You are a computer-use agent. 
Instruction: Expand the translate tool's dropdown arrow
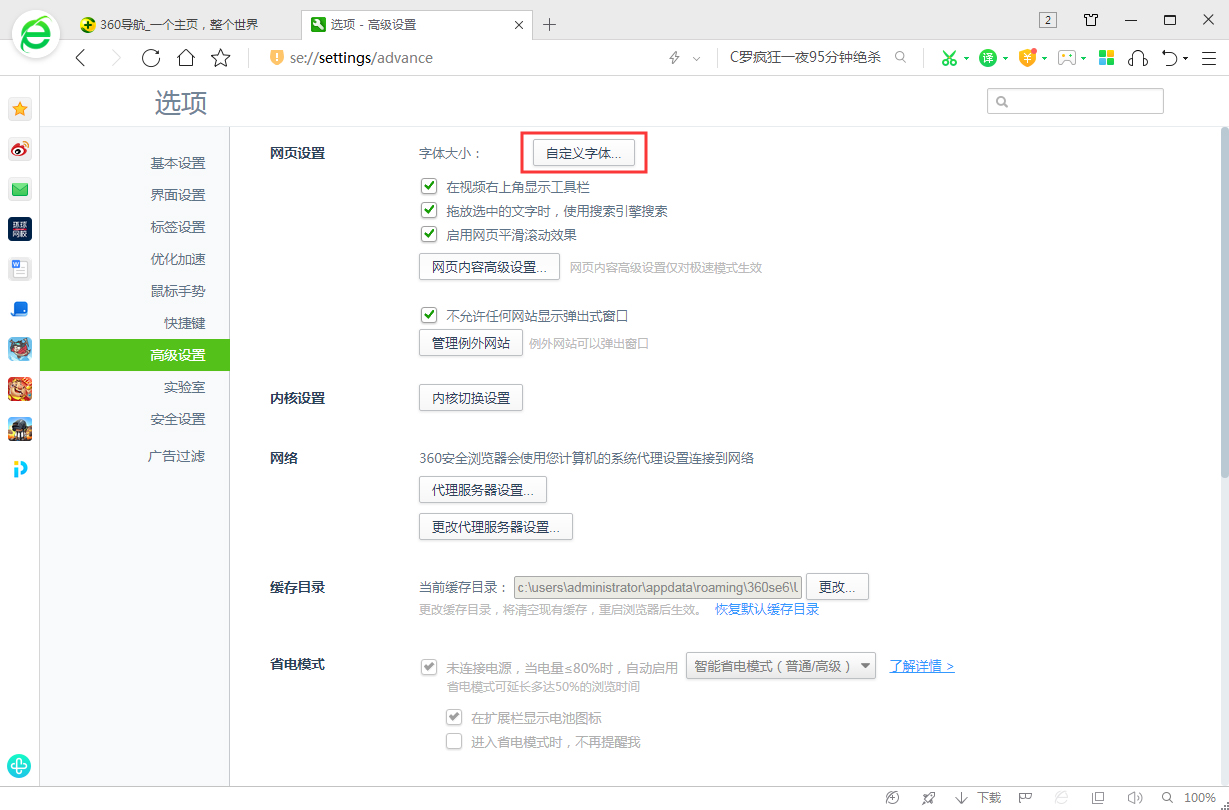[1006, 58]
